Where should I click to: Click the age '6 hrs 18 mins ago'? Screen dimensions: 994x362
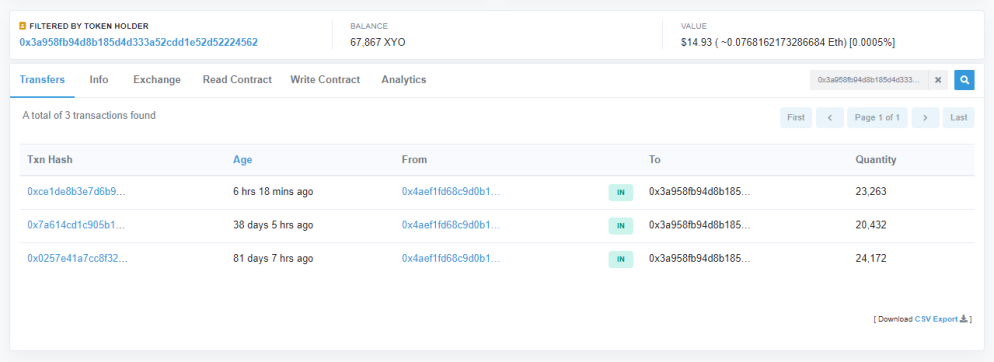pos(273,191)
